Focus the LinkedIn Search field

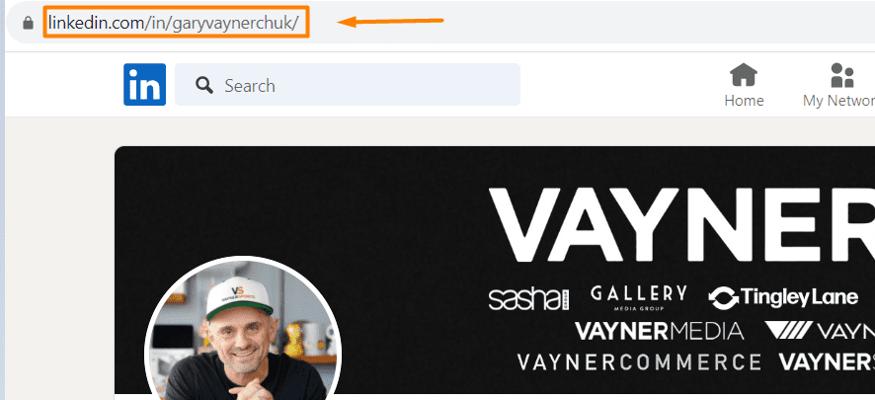348,84
